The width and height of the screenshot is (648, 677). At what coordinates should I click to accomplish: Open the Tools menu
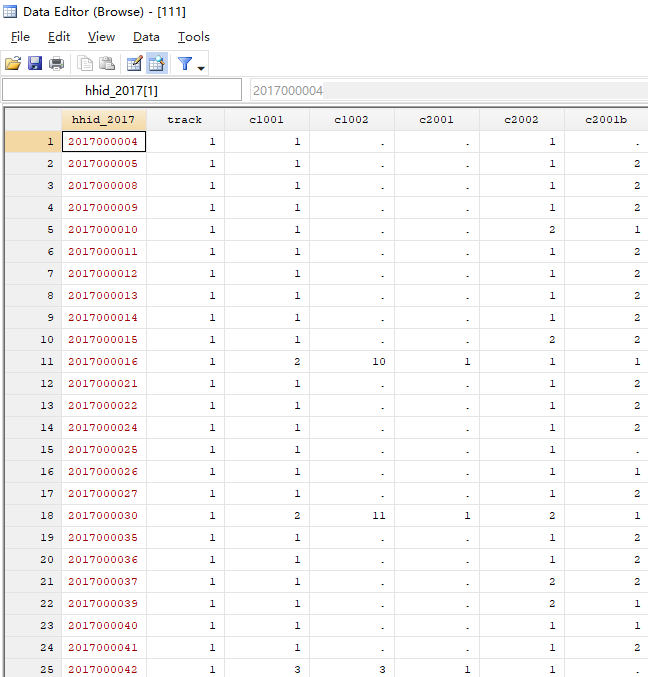coord(193,37)
